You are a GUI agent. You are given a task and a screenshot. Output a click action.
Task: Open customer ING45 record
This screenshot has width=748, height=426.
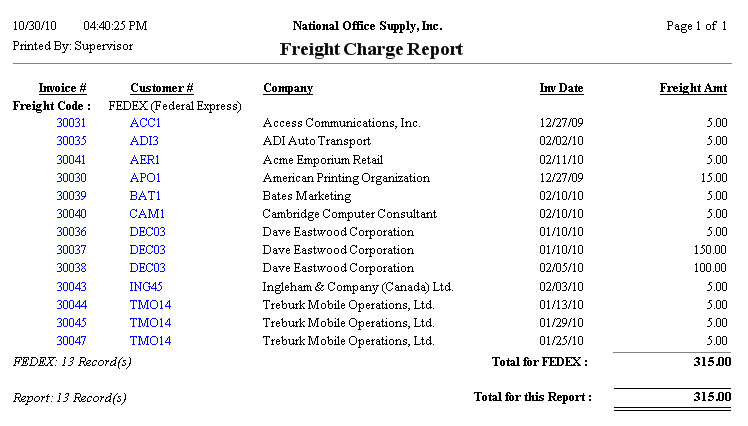coord(148,287)
